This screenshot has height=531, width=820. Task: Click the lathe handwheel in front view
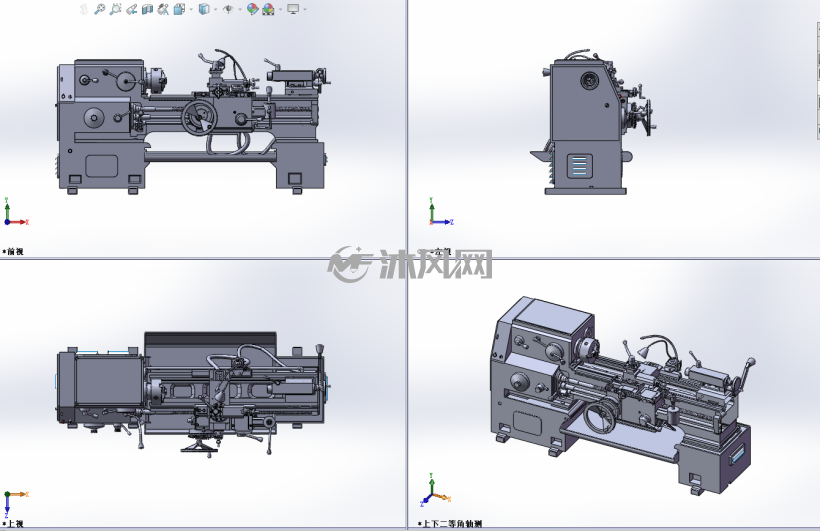(199, 118)
